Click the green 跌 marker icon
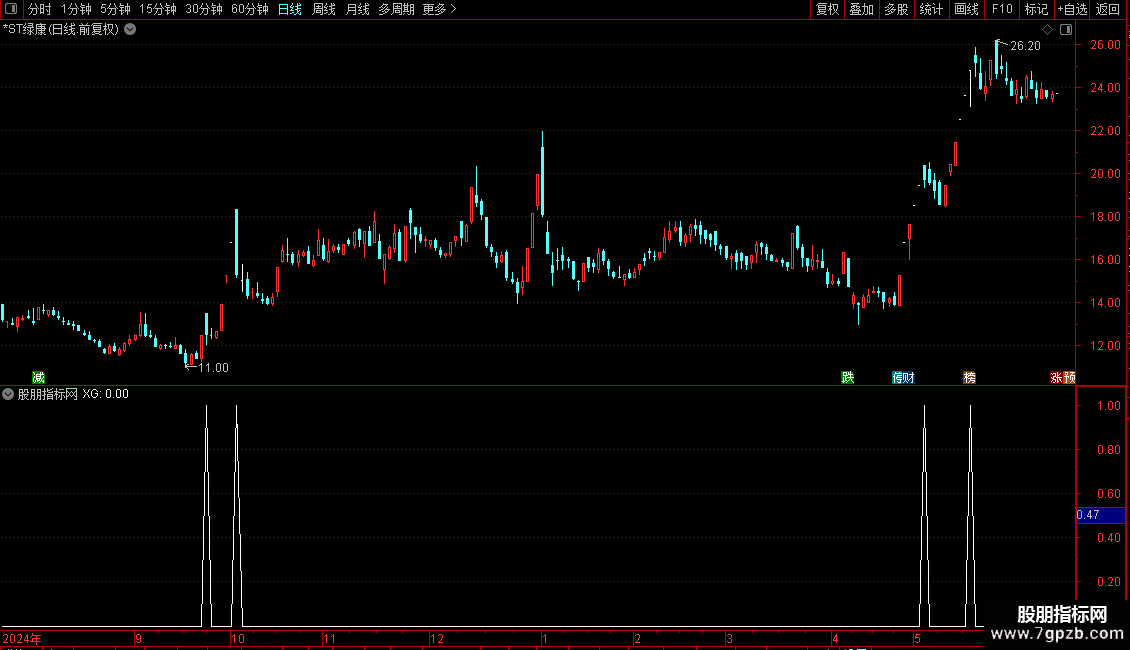 pos(848,378)
